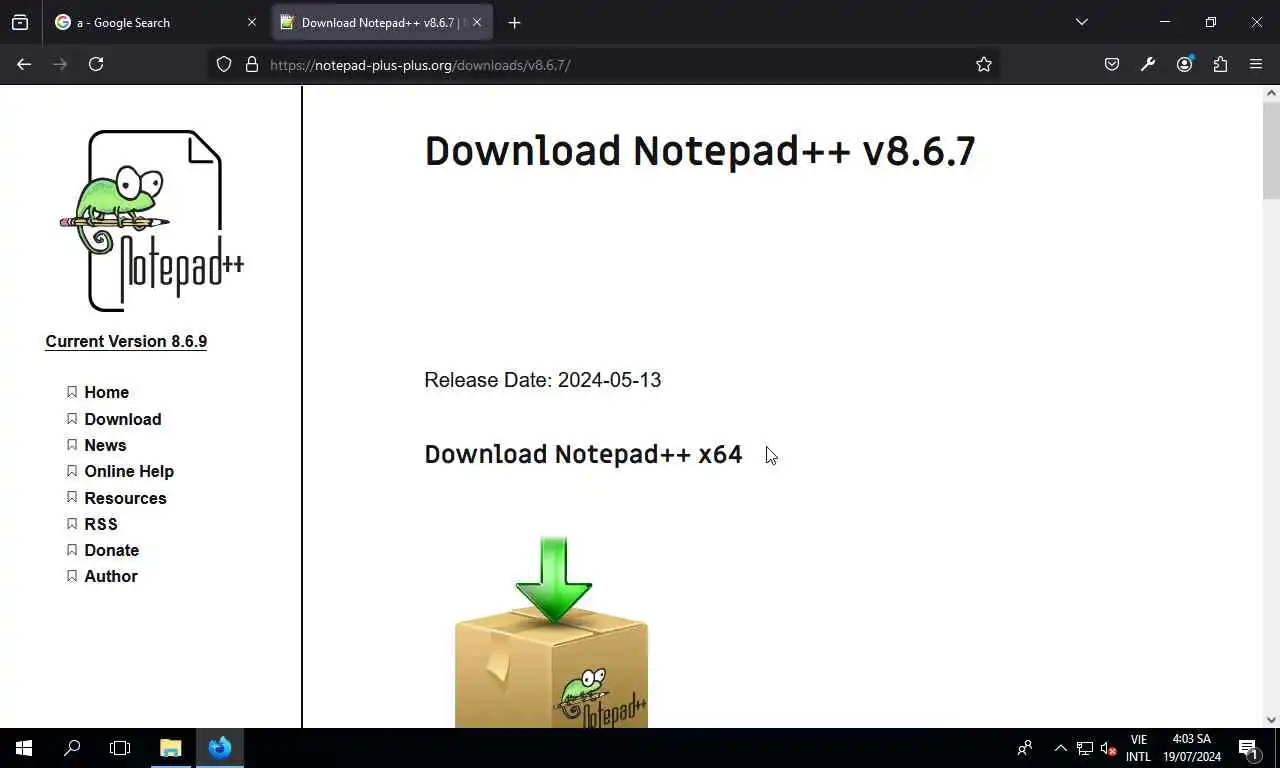Screen dimensions: 1280x768
Task: Open Task View on the taskbar
Action: (120, 748)
